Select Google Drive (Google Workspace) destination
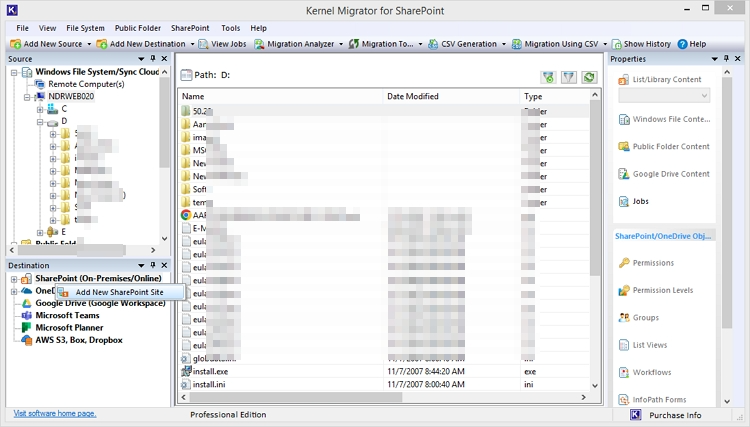Screen dimensions: 750x427 100,303
